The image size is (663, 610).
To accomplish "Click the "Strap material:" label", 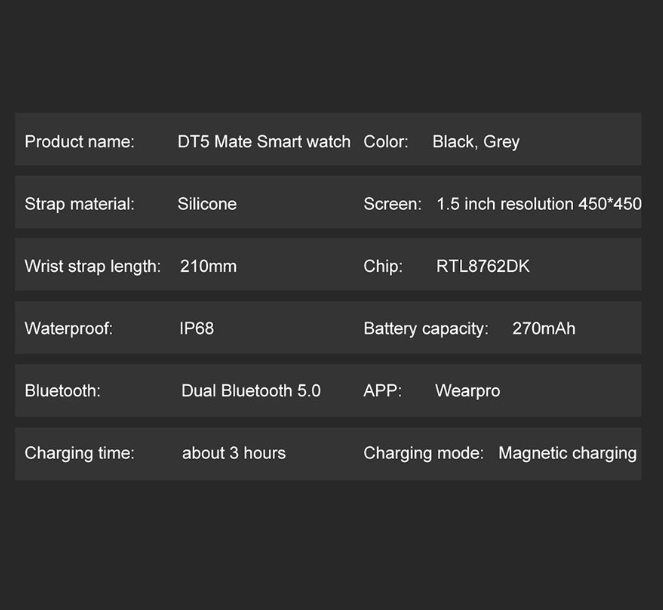I will click(x=79, y=204).
